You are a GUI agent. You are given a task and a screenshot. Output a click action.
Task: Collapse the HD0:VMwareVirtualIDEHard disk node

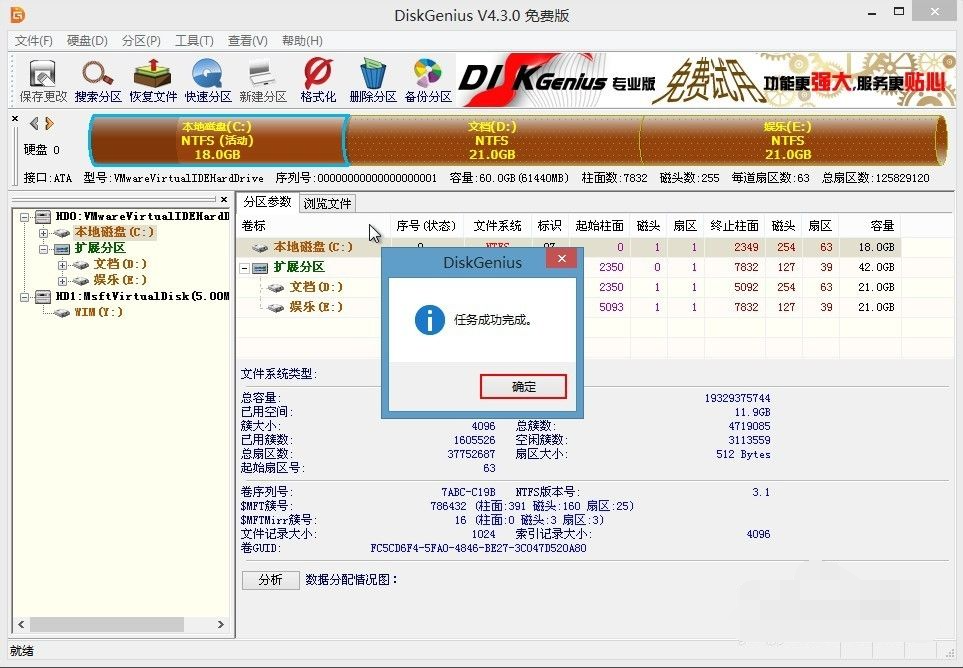(22, 215)
